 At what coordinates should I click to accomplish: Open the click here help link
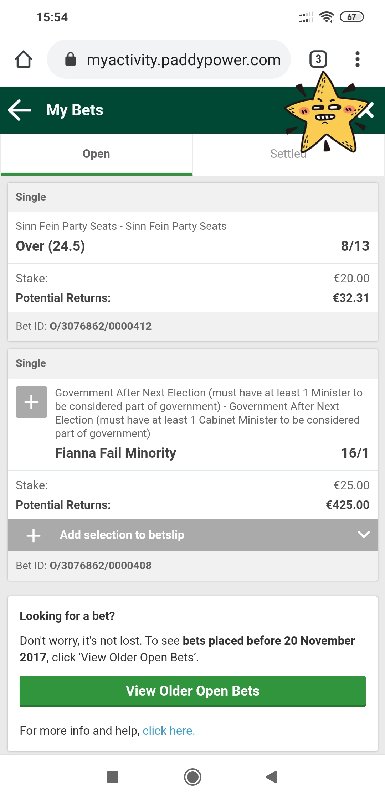[168, 731]
